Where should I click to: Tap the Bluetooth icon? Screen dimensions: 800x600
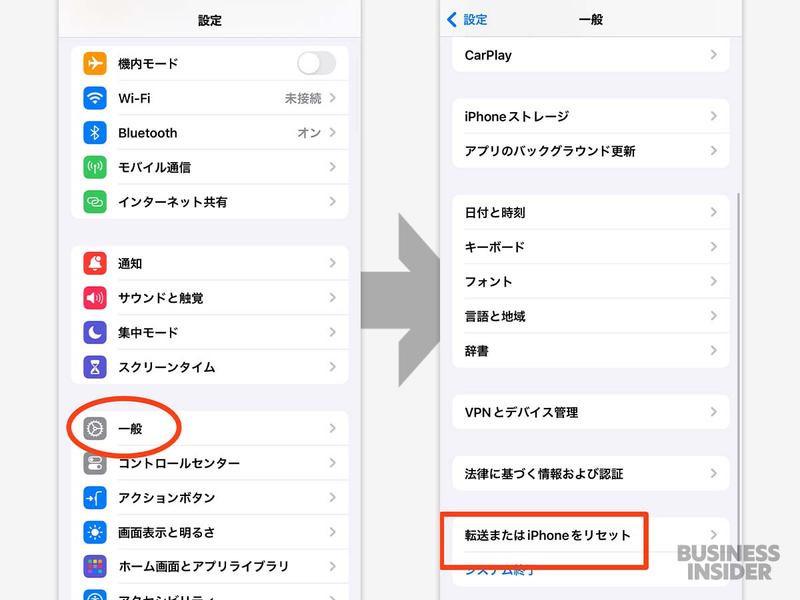coord(95,133)
